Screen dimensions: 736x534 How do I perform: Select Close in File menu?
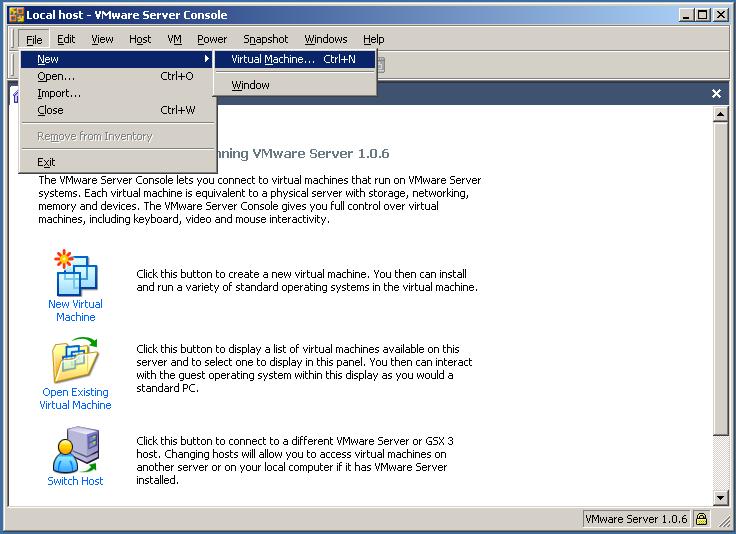point(117,110)
